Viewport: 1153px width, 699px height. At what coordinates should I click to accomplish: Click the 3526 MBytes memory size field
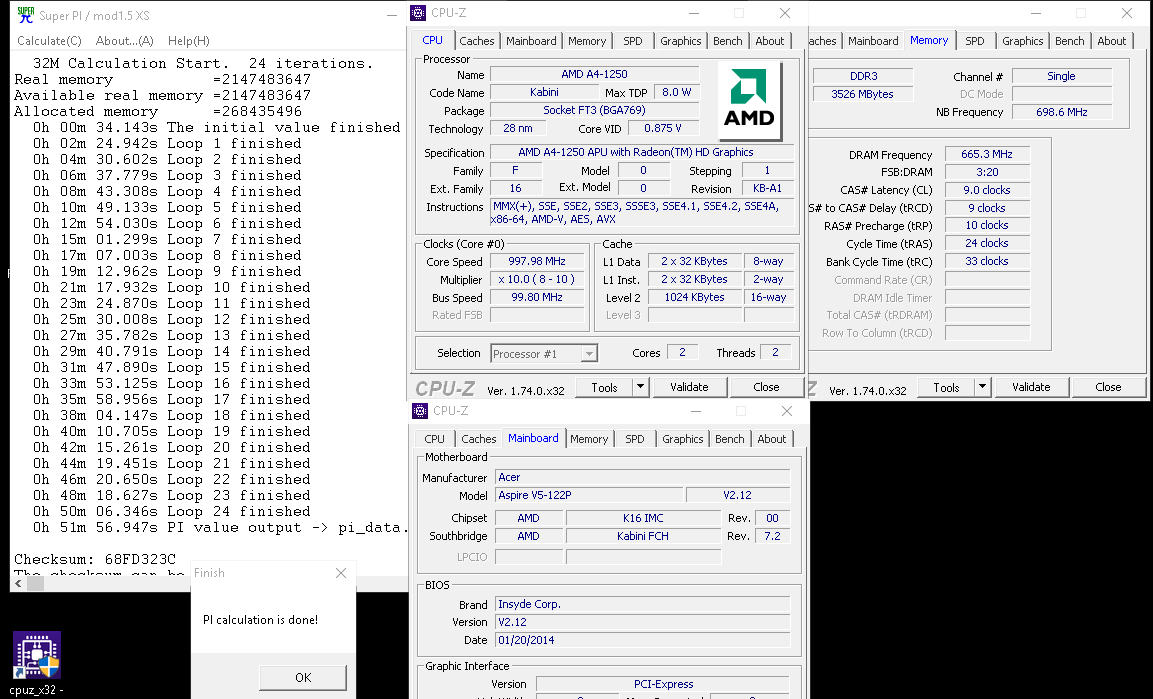[x=863, y=94]
